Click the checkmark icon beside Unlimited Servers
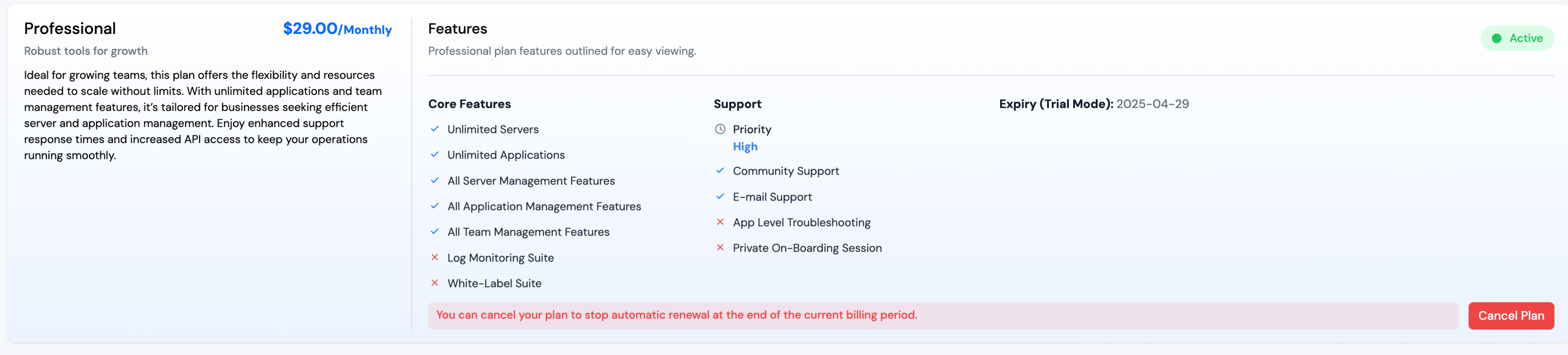 point(435,129)
